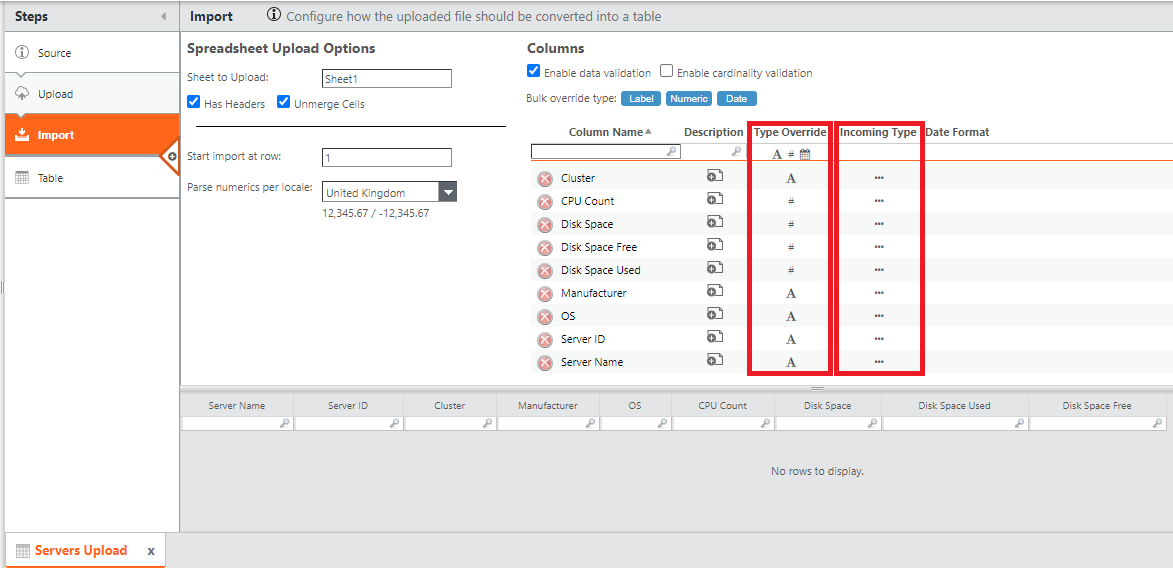Click the Date Format column header
This screenshot has height=568, width=1173.
(958, 132)
